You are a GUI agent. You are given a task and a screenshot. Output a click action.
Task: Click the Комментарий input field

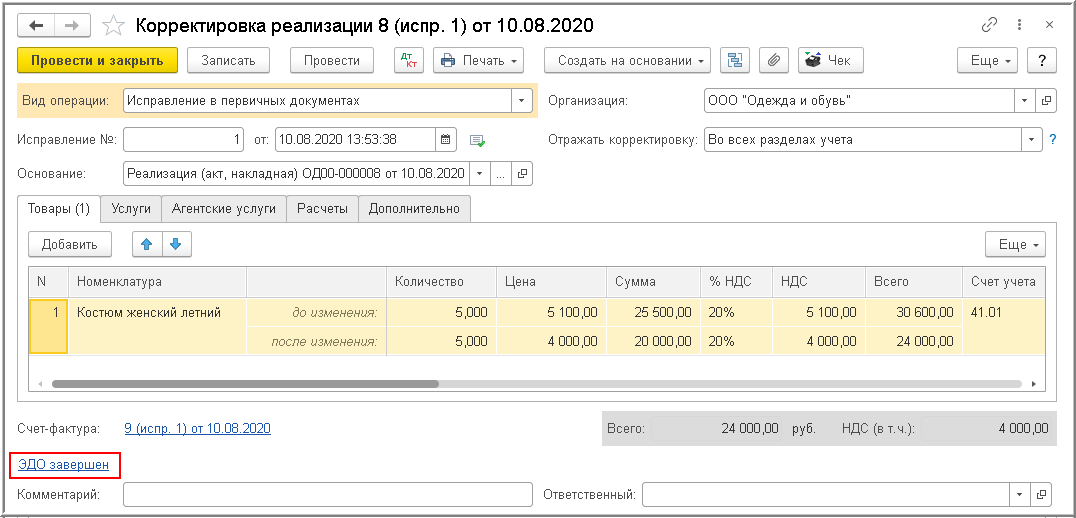(328, 494)
